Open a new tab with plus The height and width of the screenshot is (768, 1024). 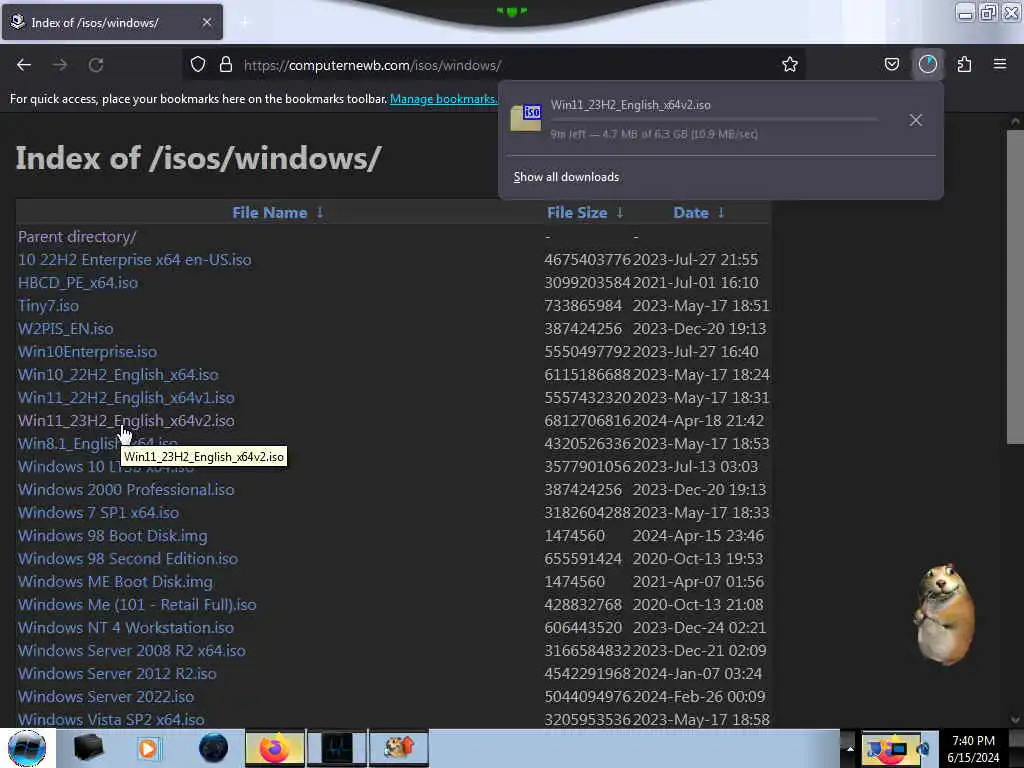[x=244, y=23]
